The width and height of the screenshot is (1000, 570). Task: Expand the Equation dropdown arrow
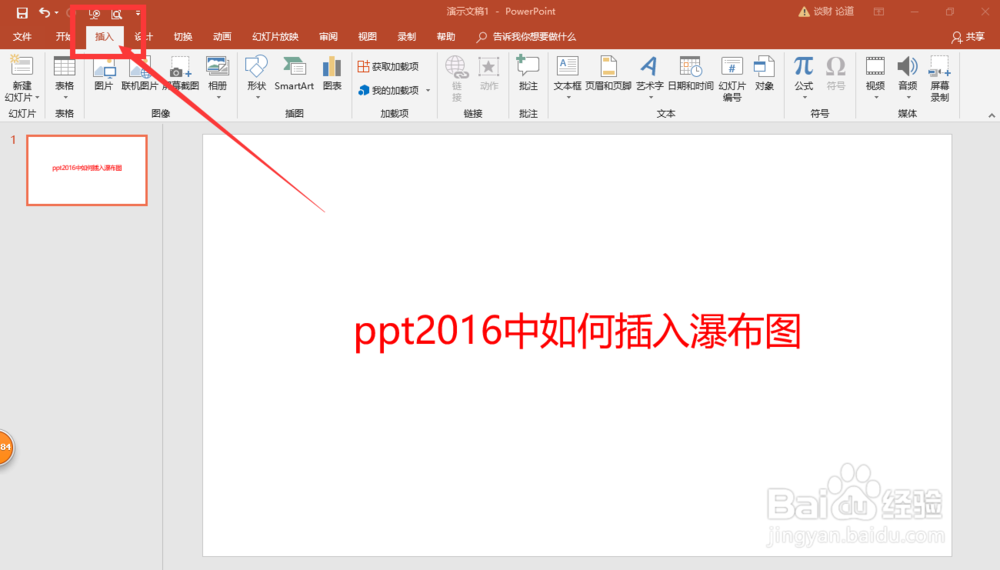pyautogui.click(x=804, y=98)
